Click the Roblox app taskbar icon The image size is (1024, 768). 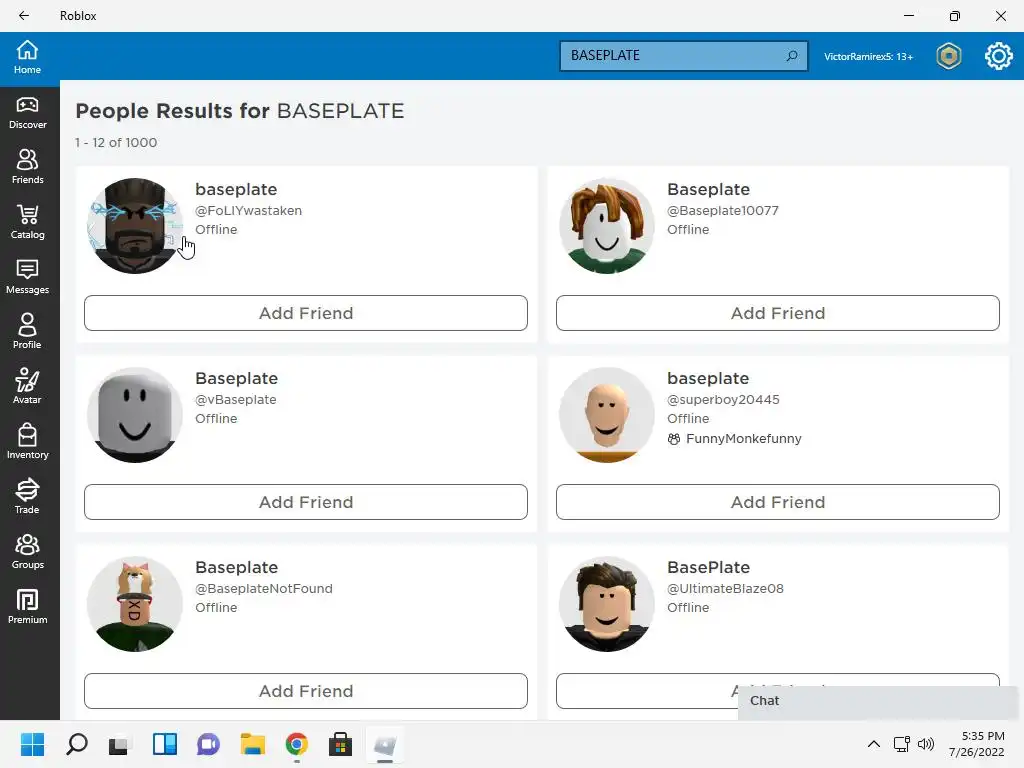pos(385,744)
